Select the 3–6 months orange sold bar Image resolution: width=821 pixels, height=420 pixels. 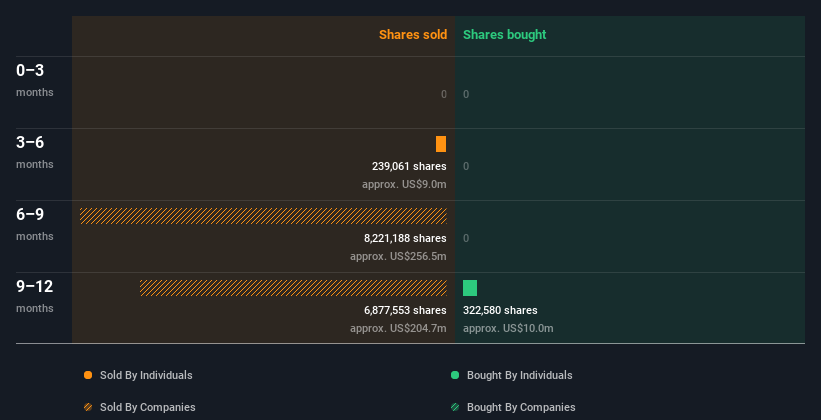click(x=441, y=144)
